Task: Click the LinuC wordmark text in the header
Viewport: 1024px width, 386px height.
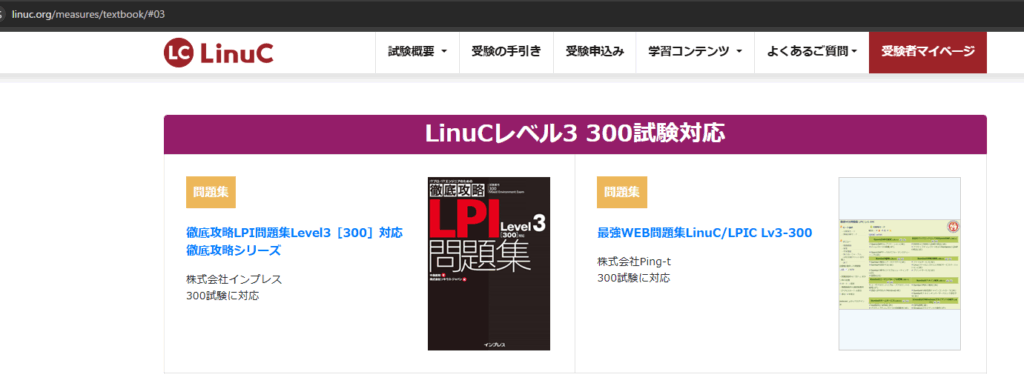Action: click(x=236, y=53)
